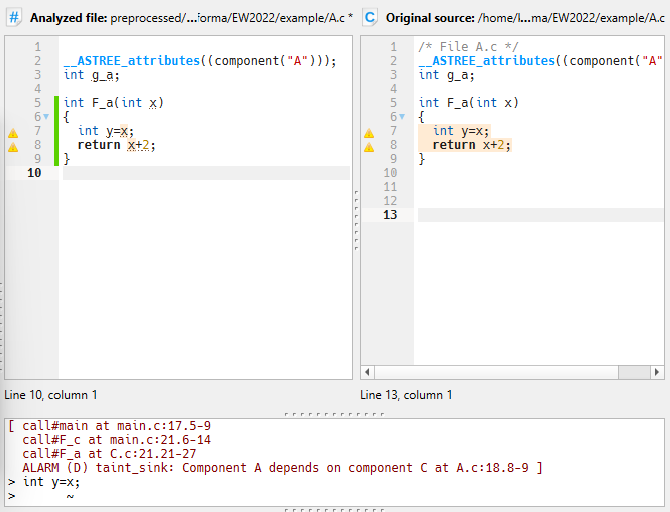The image size is (670, 512).
Task: Collapse fold arrow at line 6 in original source
Action: point(402,117)
